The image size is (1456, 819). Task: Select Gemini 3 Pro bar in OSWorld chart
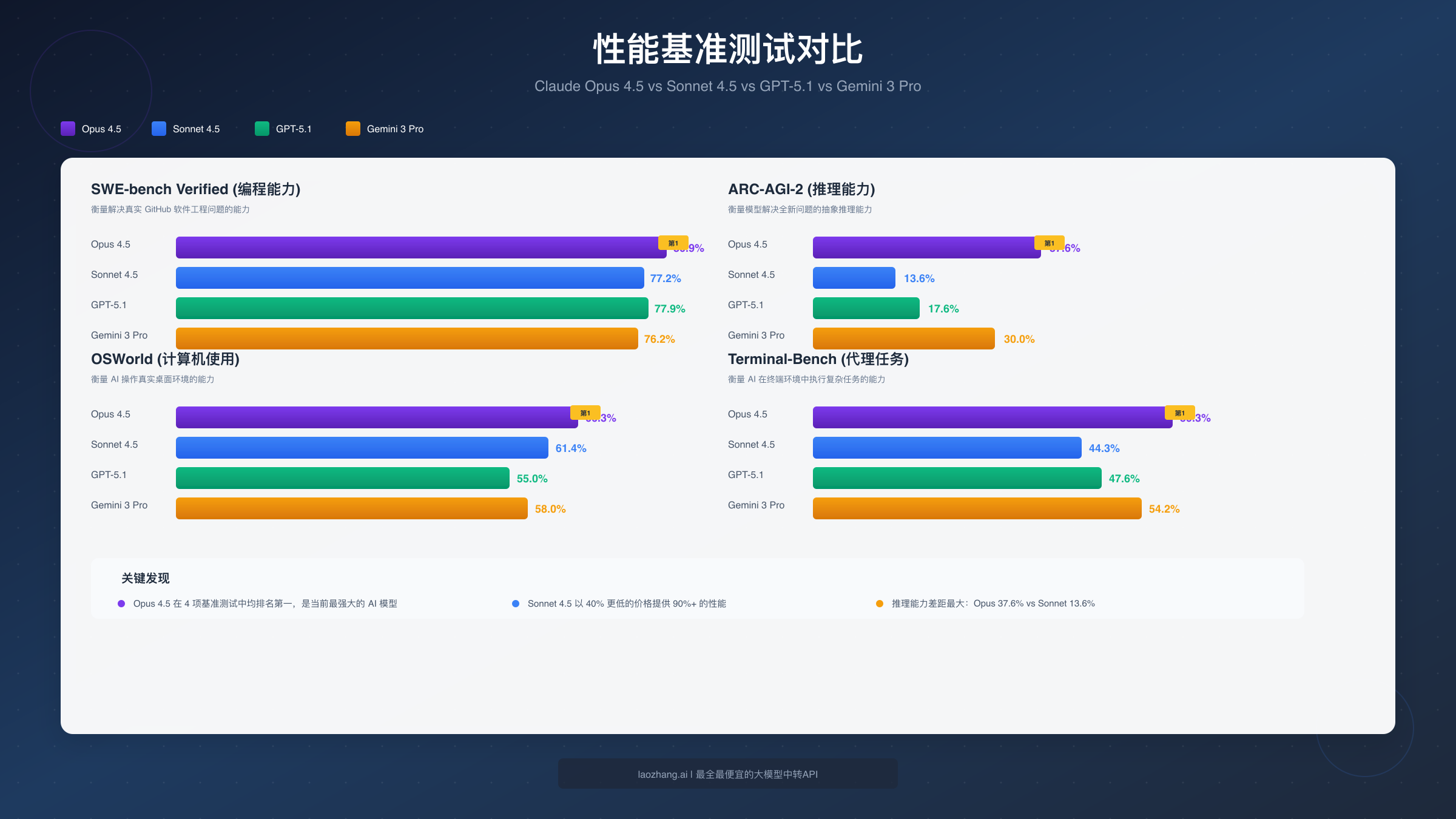[x=351, y=508]
